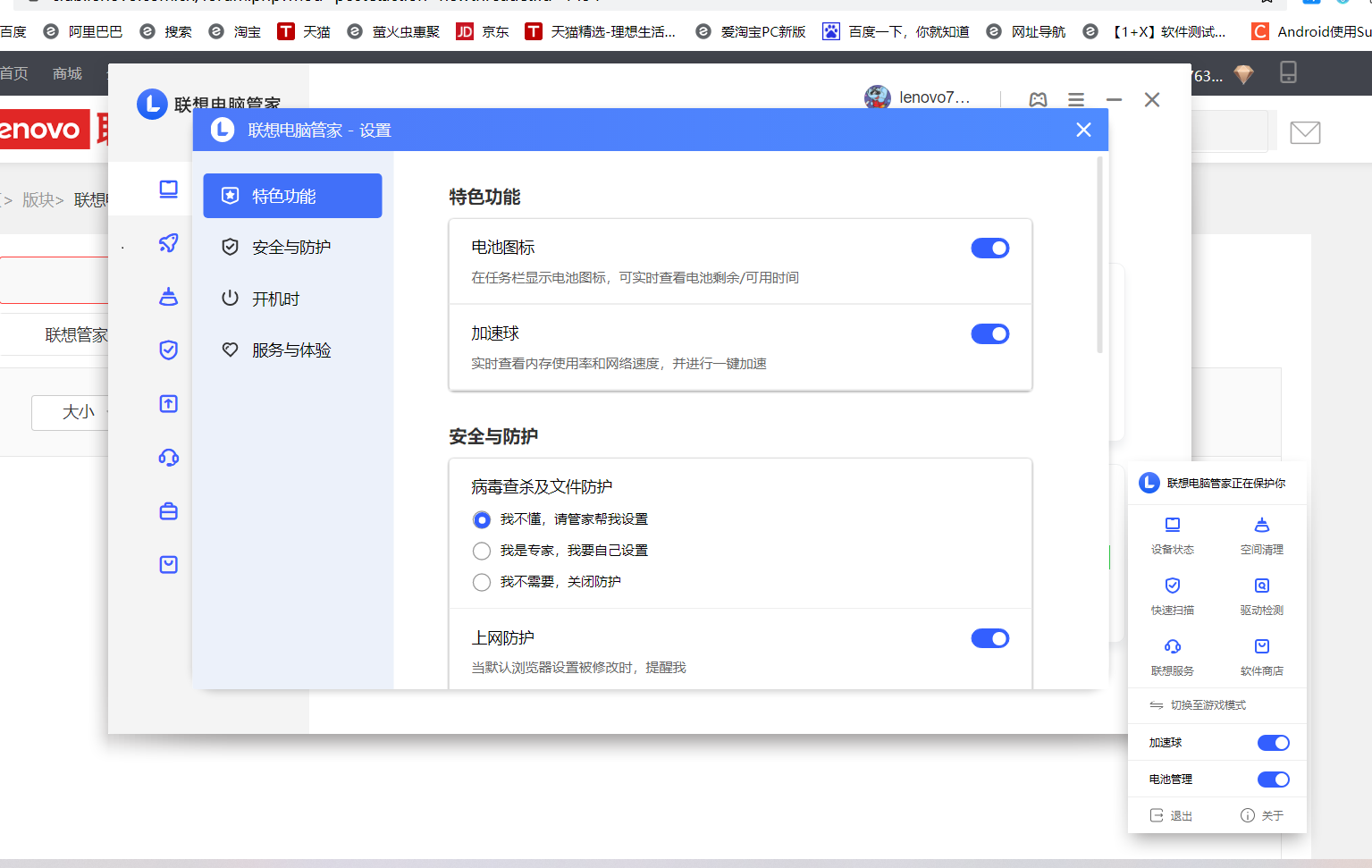The height and width of the screenshot is (868, 1372).
Task: Open 【1+X】软件测试 bookmark
Action: pyautogui.click(x=1155, y=31)
